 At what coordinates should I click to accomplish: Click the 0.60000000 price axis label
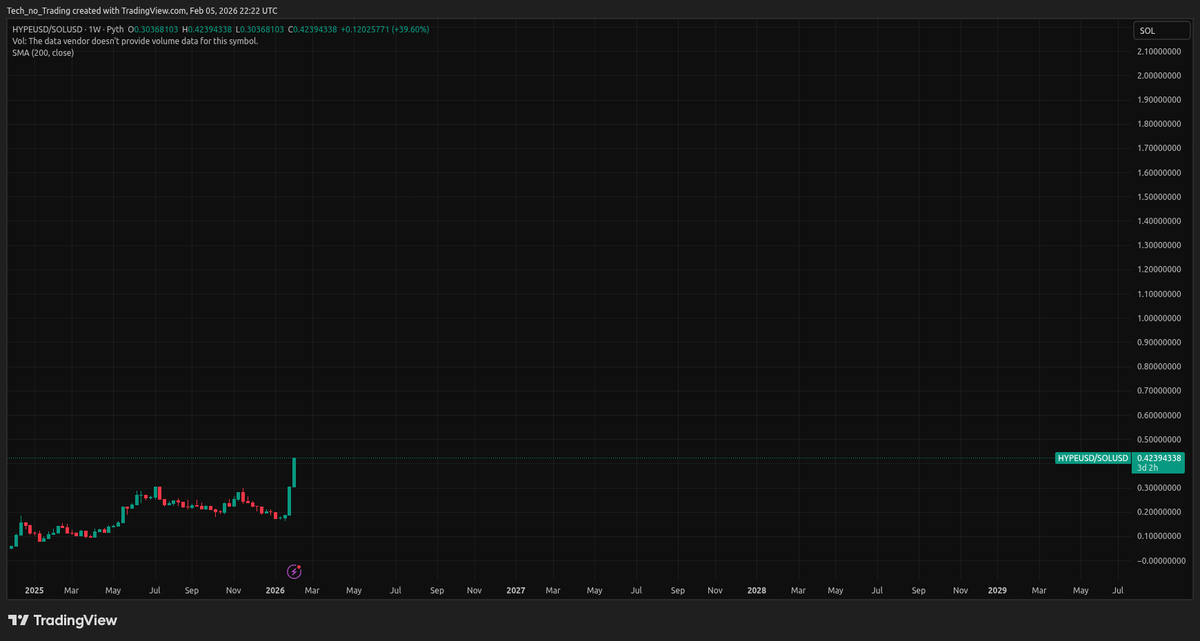tap(1161, 415)
